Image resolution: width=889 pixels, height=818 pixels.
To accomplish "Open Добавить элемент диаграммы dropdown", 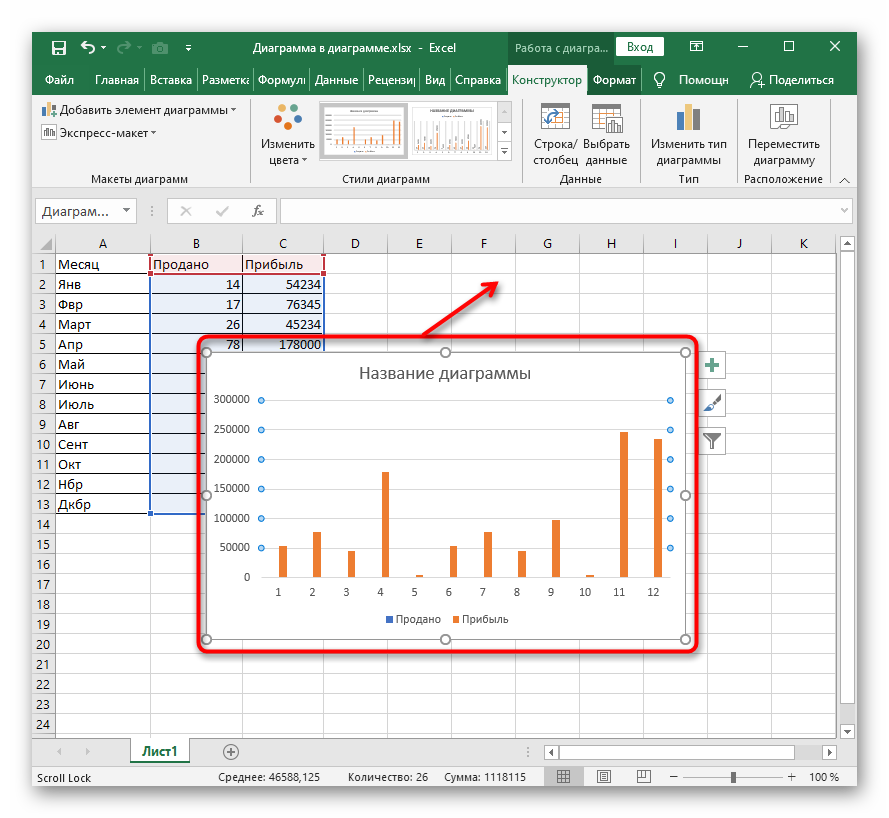I will (139, 110).
